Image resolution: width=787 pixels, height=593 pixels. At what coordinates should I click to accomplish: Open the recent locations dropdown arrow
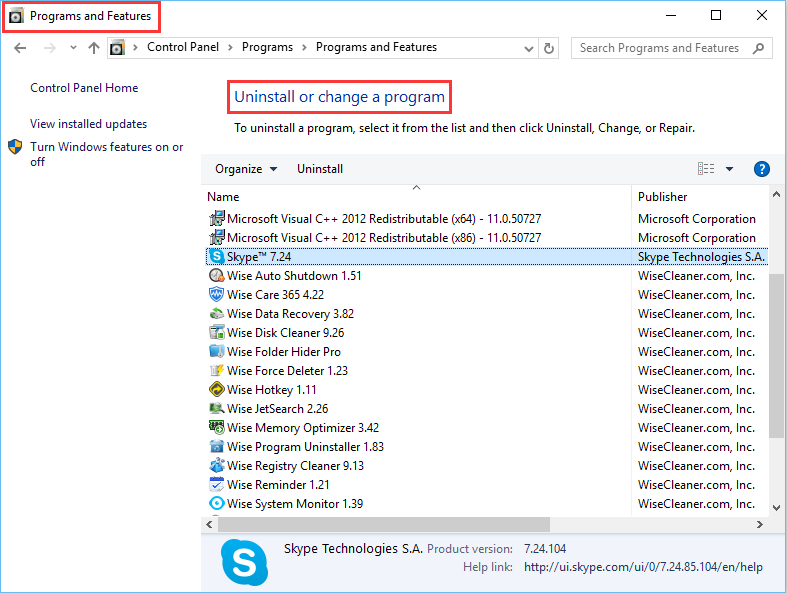[73, 48]
